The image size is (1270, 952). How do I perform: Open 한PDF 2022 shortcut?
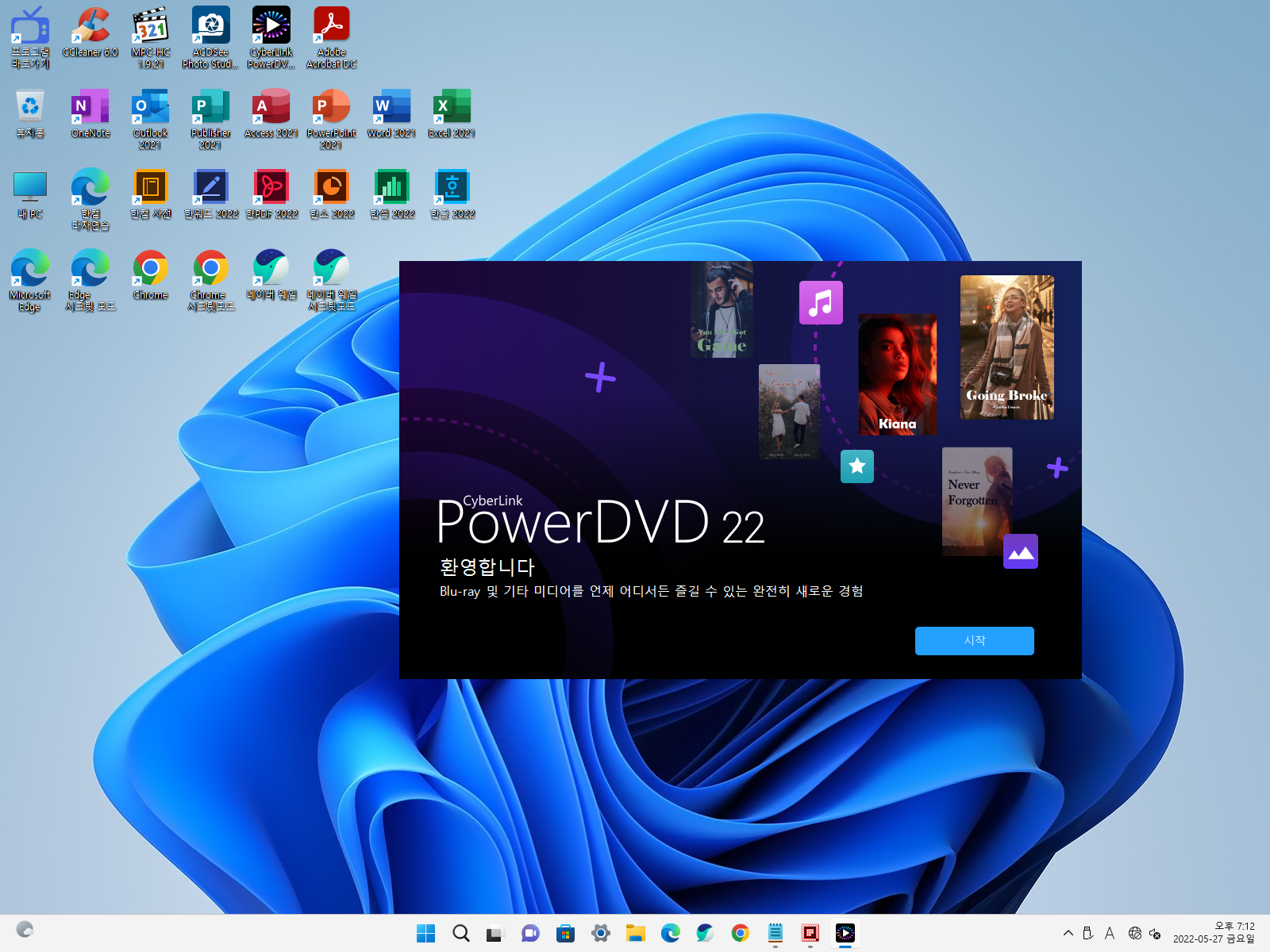pos(271,194)
